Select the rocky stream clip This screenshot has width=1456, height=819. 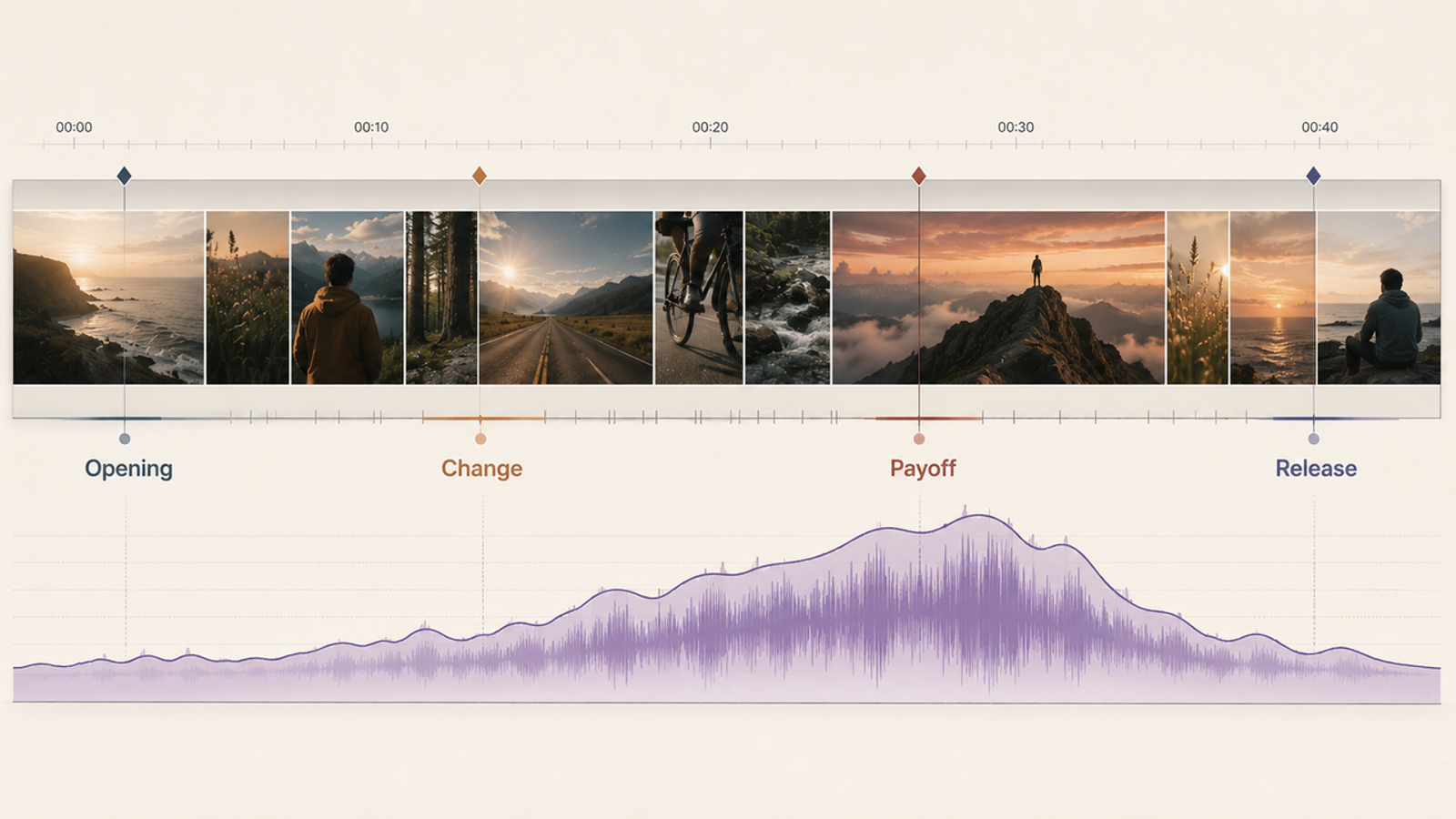point(788,298)
